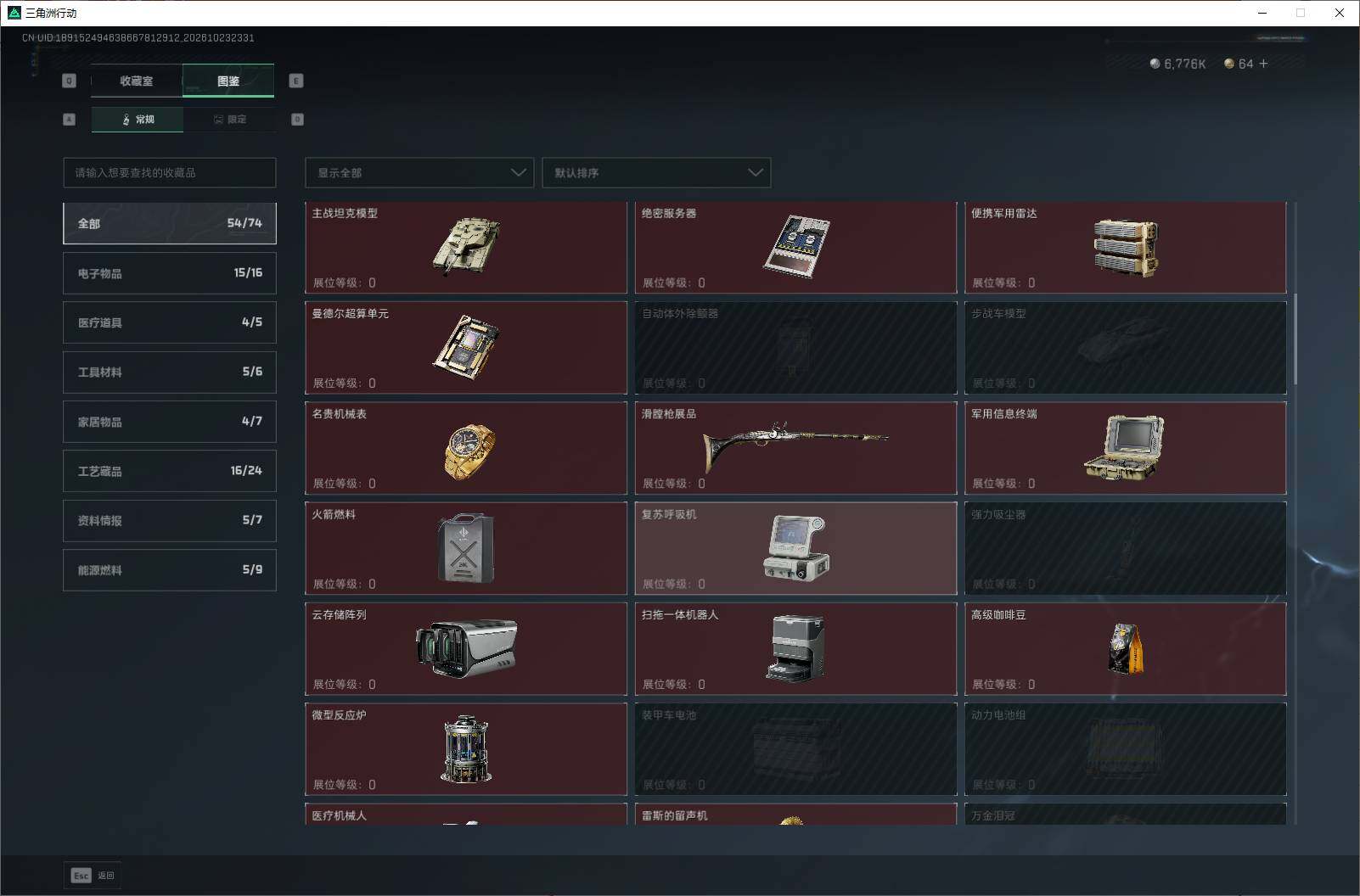Select the 限定 sub-tab
This screenshot has height=896, width=1360.
(x=229, y=120)
